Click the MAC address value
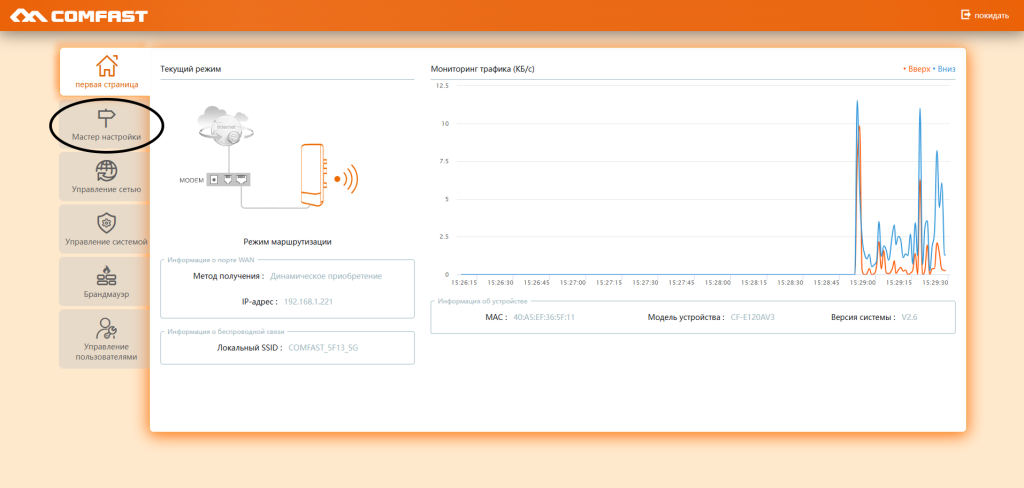 pos(543,317)
